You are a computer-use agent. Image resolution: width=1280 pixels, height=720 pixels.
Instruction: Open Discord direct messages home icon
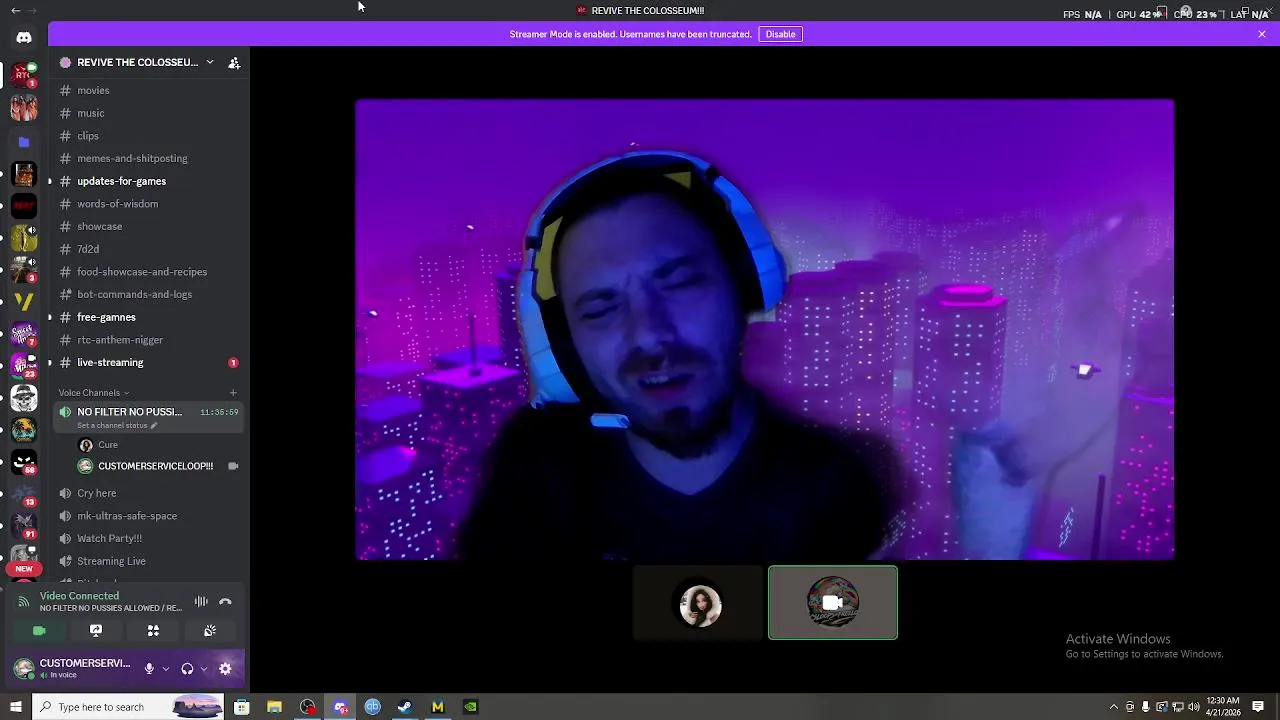point(24,37)
